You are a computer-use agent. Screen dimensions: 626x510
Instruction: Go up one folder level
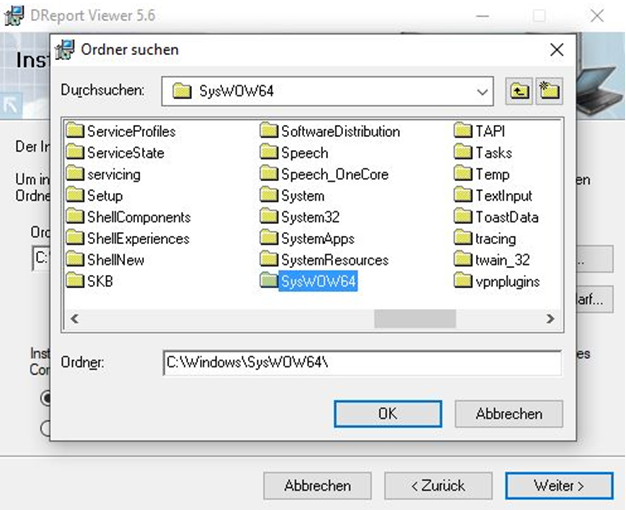pyautogui.click(x=519, y=91)
